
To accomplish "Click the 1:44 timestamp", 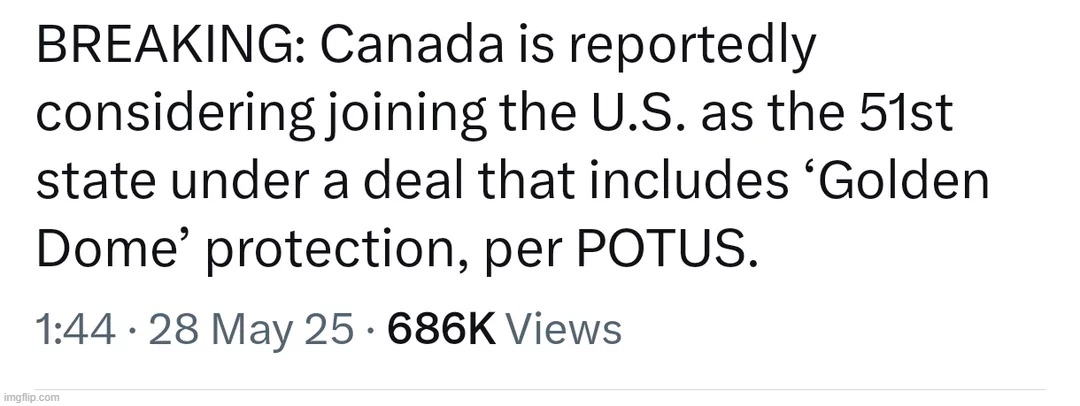I will click(x=76, y=329).
